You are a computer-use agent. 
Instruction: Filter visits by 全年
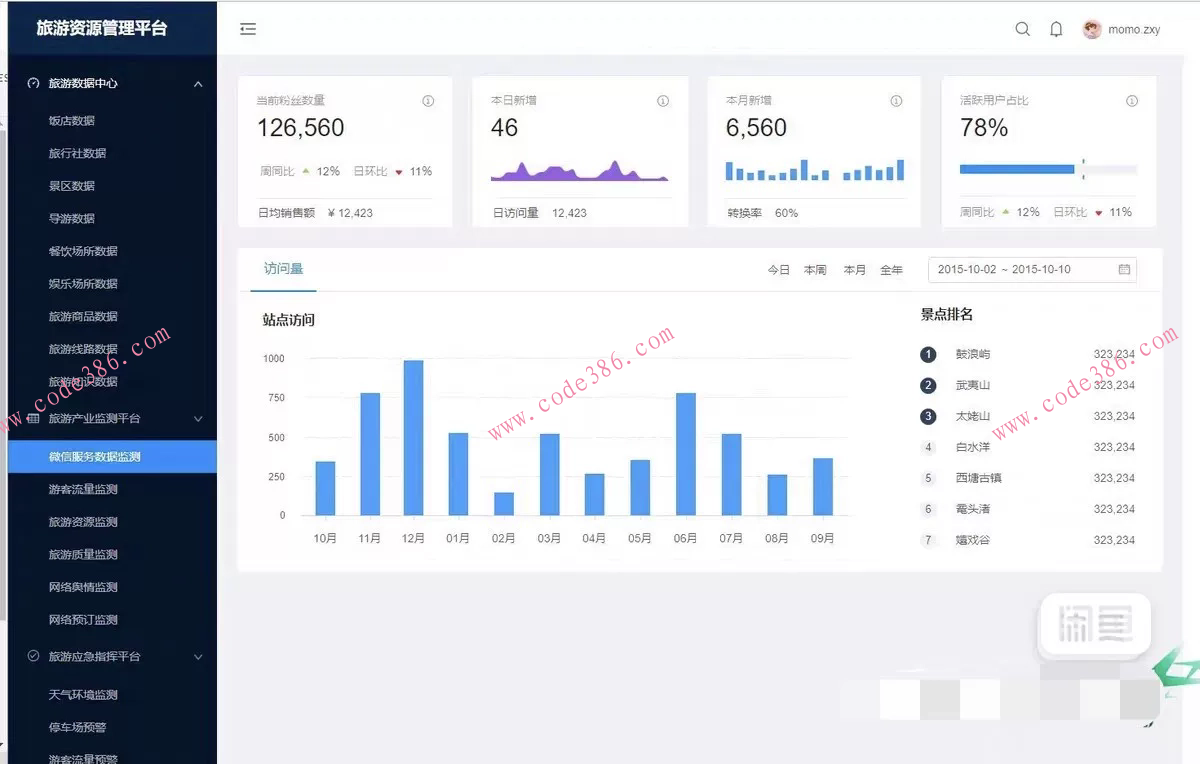click(x=891, y=270)
